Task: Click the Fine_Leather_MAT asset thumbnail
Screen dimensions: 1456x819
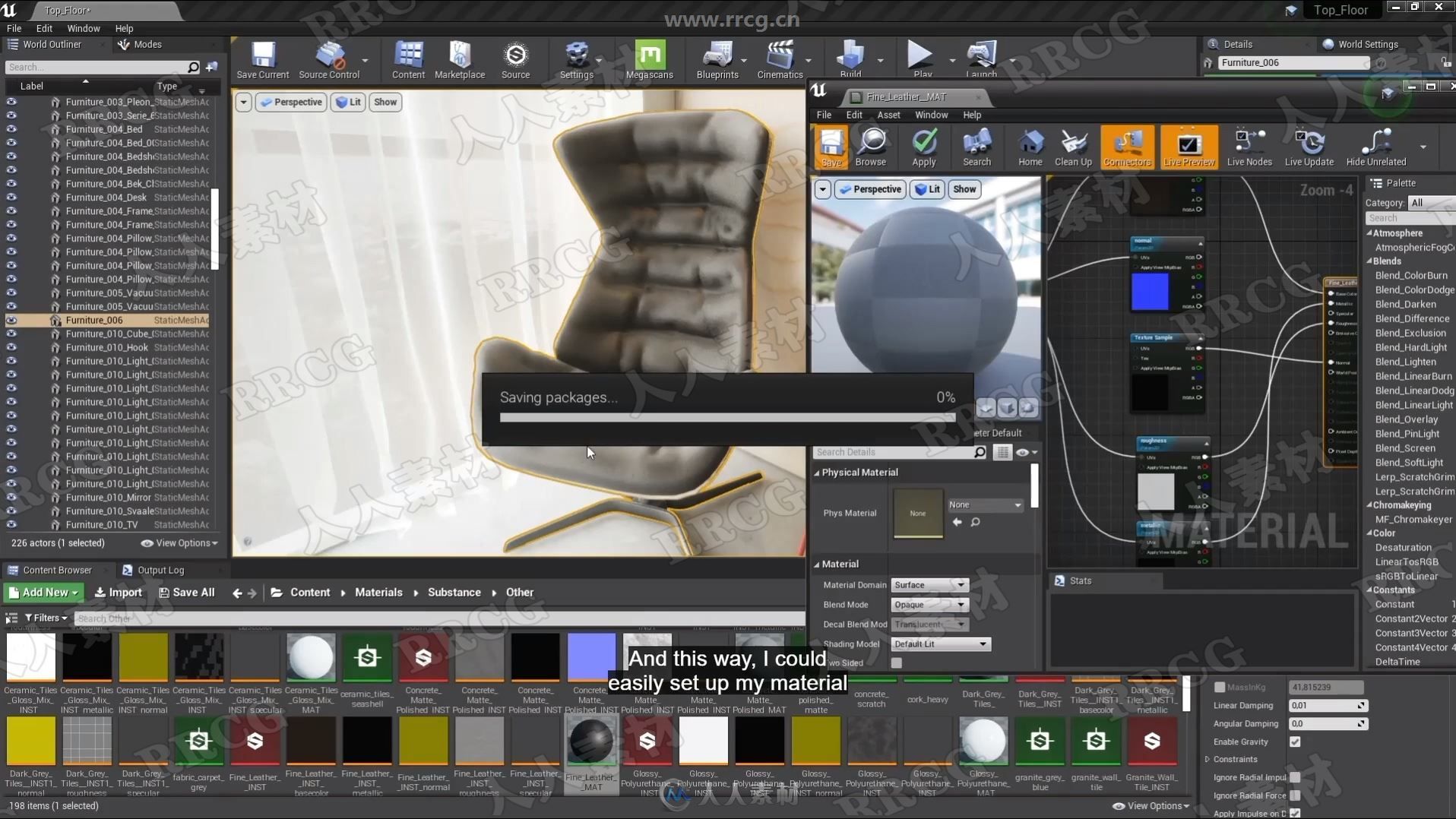Action: click(x=591, y=742)
